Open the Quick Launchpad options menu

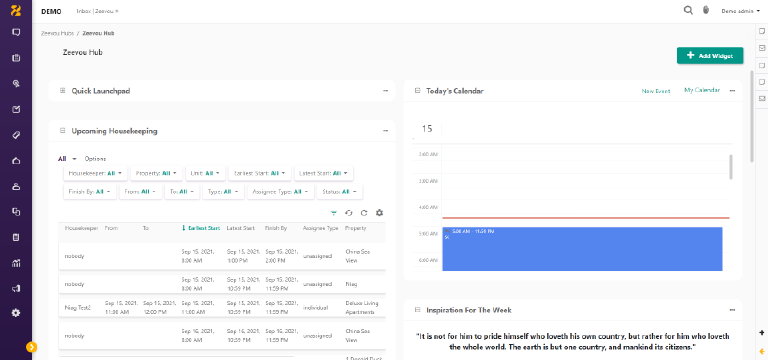(x=385, y=91)
